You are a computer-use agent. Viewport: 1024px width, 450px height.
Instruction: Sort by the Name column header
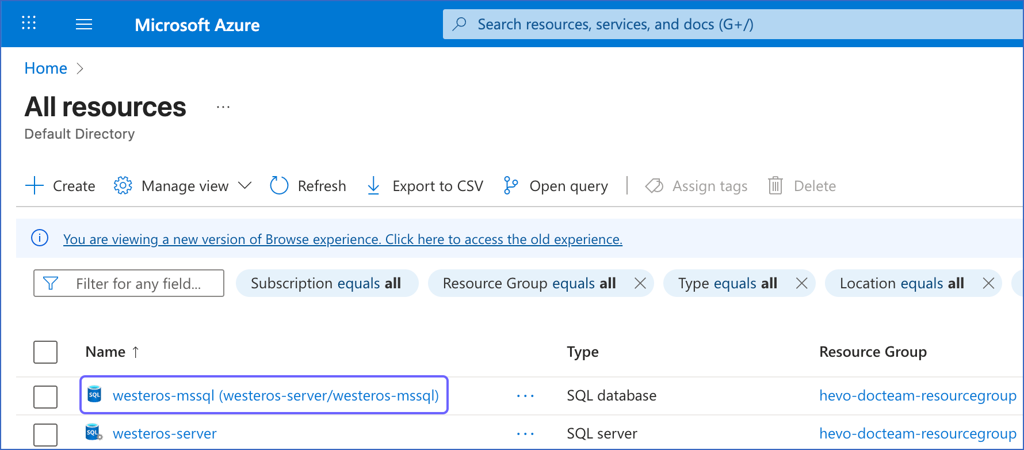point(112,352)
